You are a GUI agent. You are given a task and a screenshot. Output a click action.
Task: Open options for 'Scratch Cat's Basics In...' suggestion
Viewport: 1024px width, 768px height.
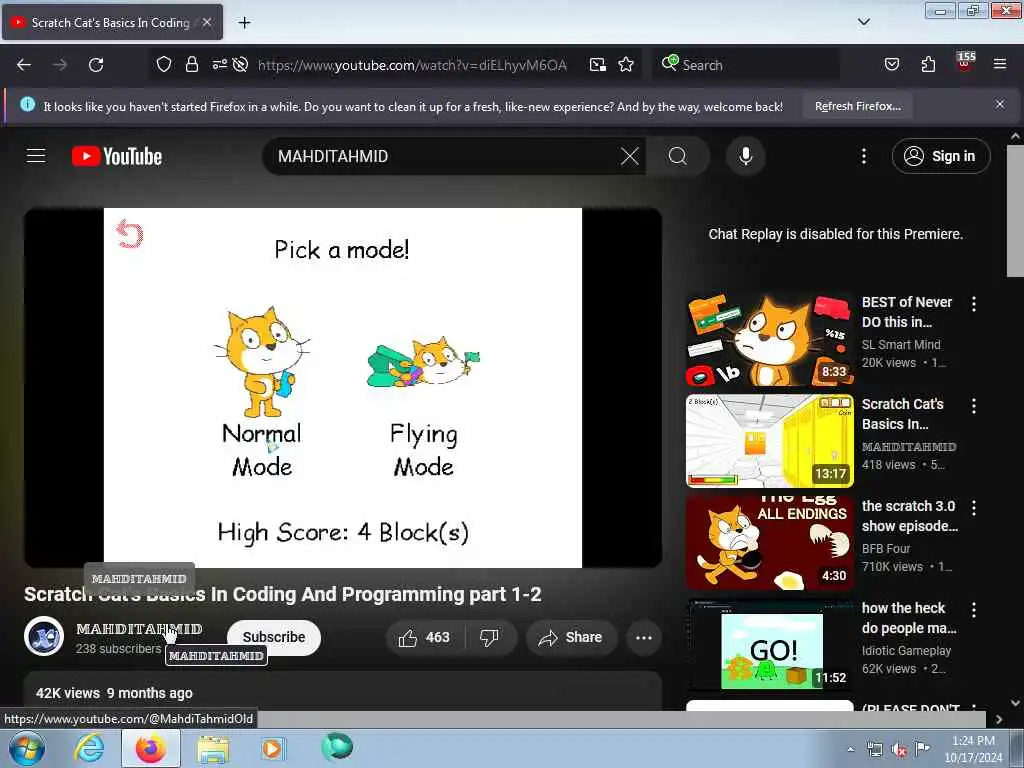coord(974,406)
